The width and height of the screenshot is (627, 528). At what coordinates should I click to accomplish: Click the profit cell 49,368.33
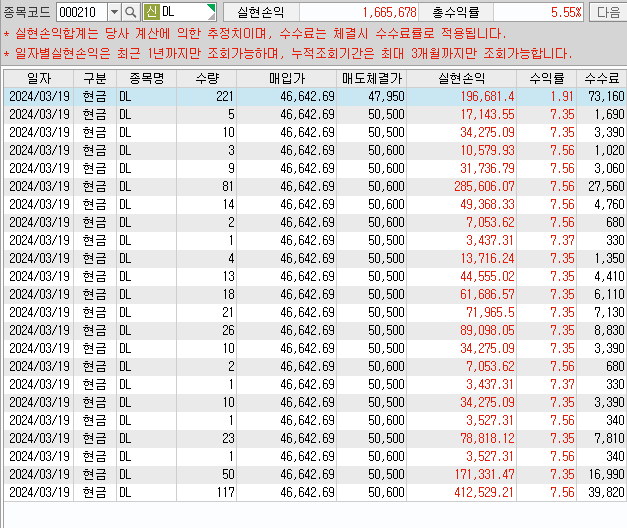[461, 204]
